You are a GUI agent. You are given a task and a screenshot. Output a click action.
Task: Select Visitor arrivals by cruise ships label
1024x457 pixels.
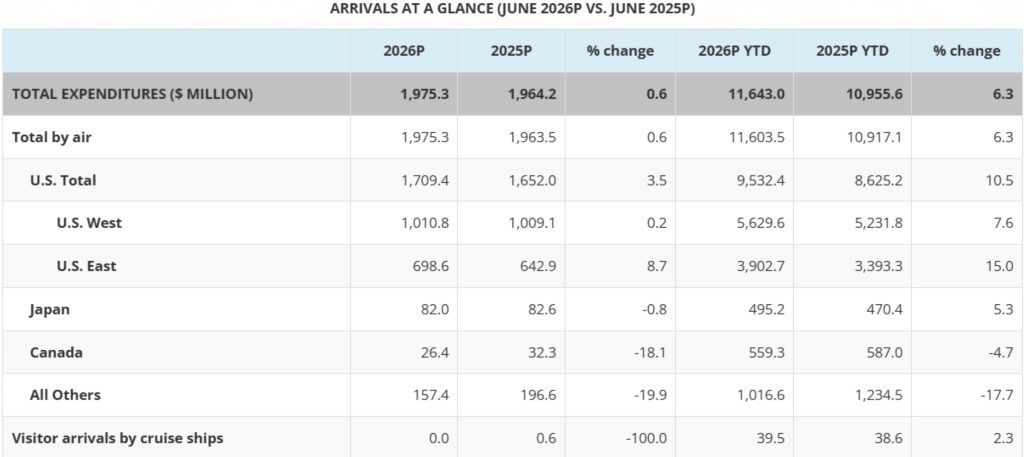(x=118, y=438)
